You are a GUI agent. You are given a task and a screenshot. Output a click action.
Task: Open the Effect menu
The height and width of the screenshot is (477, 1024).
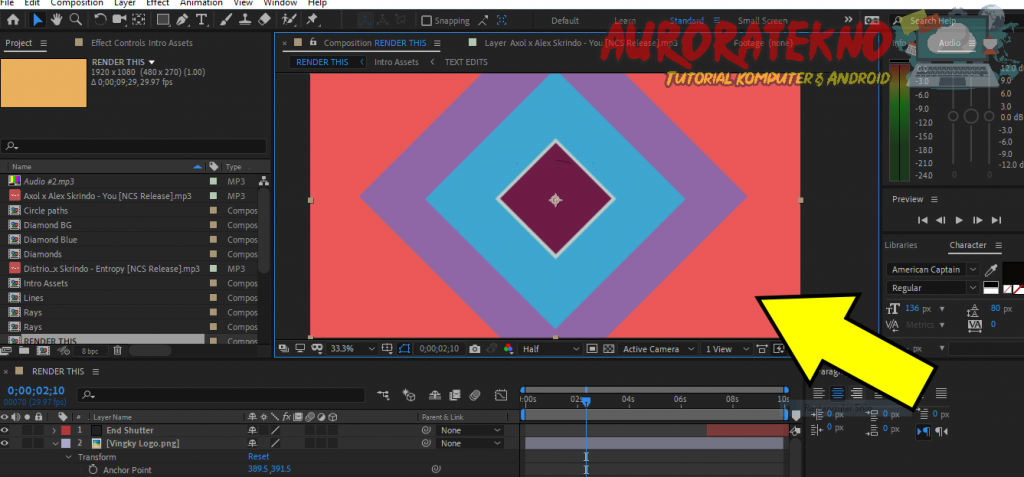pyautogui.click(x=157, y=3)
